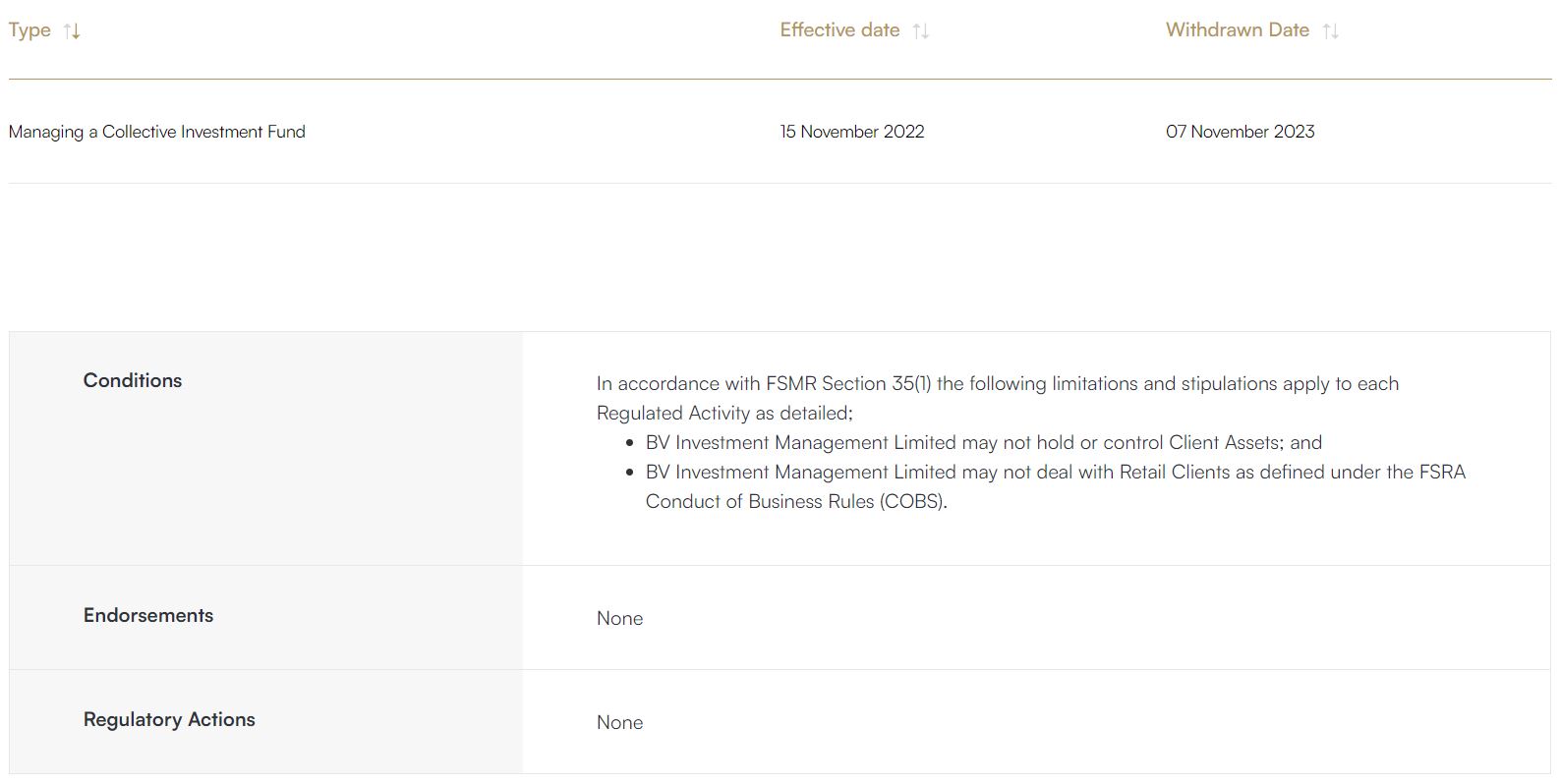Click the Conditions row label
Viewport: 1560px width, 784px height.
tap(133, 381)
